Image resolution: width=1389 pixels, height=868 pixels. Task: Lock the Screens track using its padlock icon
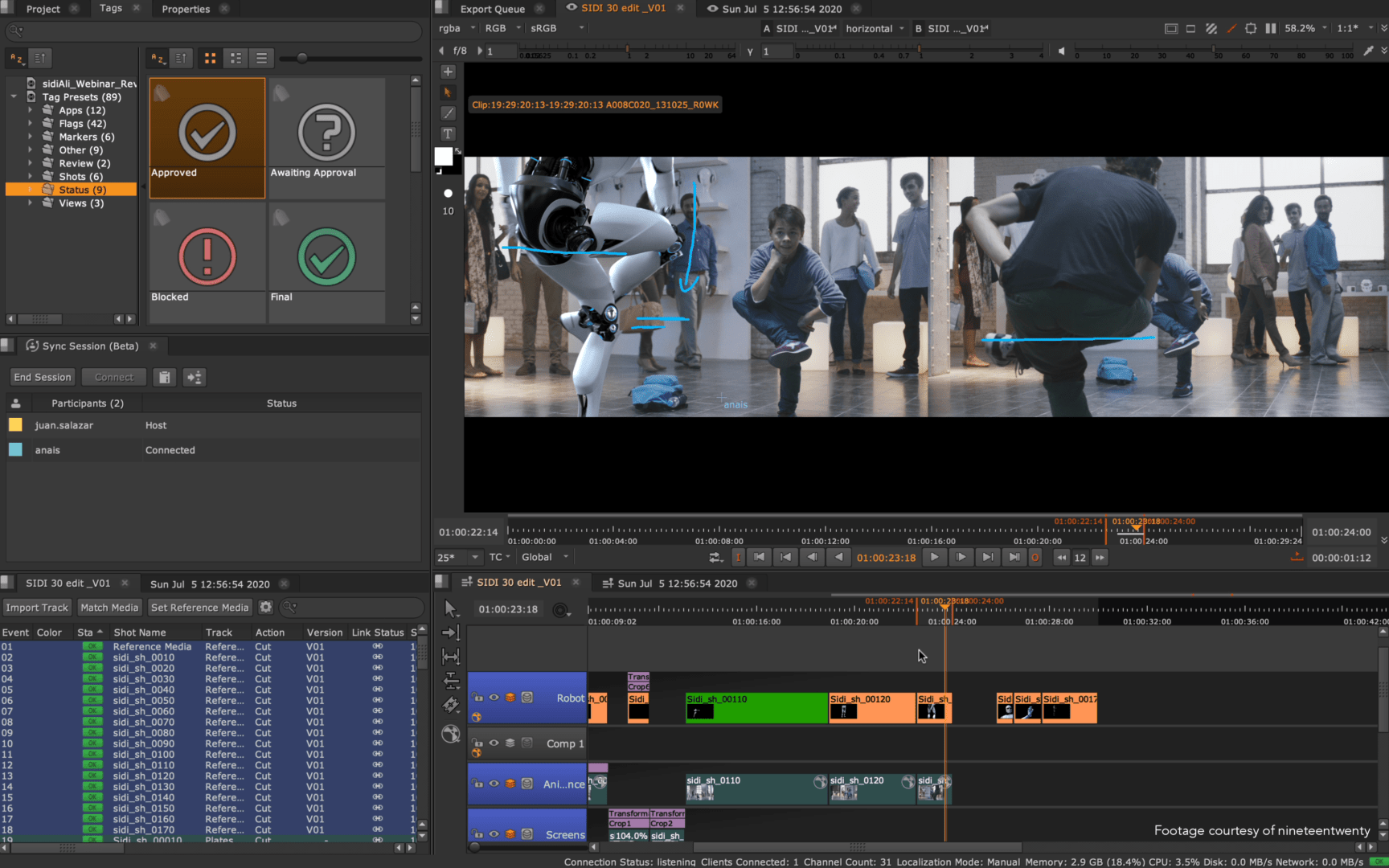point(477,834)
